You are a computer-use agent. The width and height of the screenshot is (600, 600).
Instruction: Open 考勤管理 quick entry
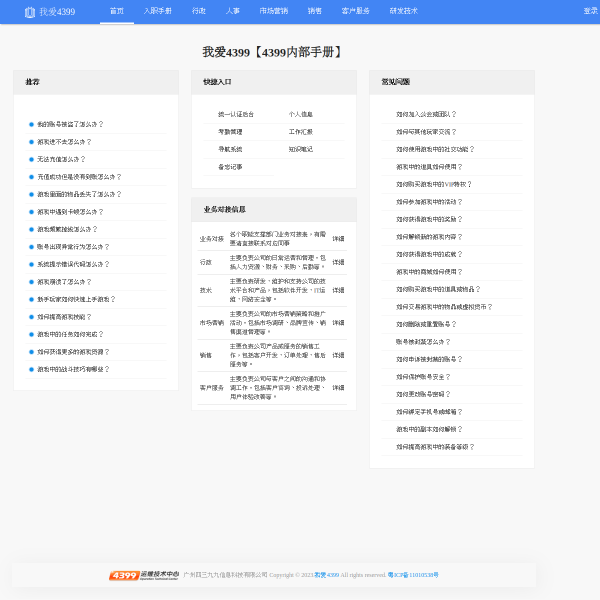(230, 132)
